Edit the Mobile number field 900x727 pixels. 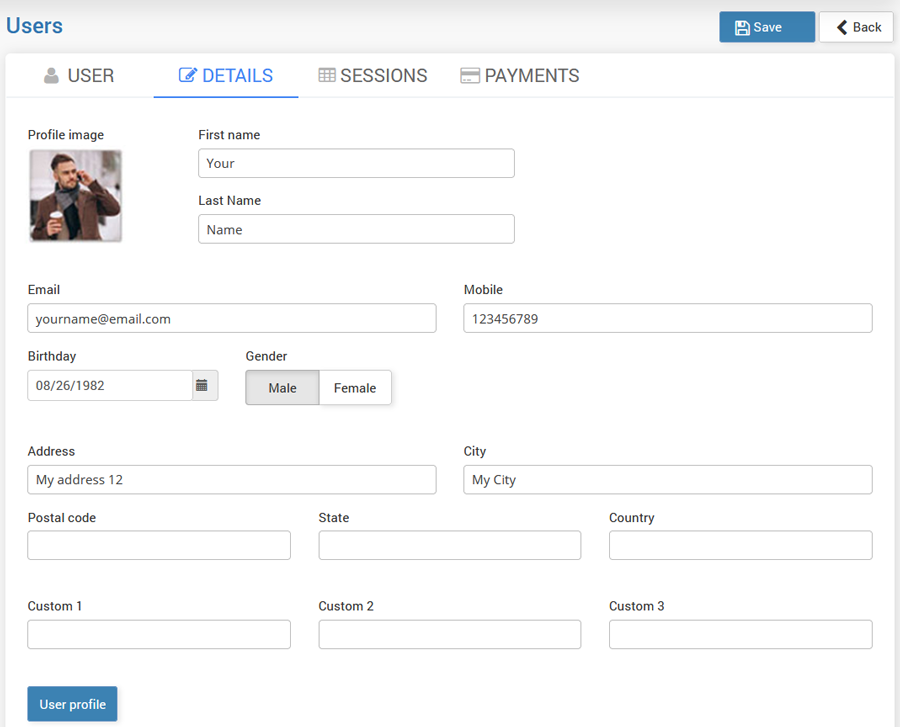point(668,318)
